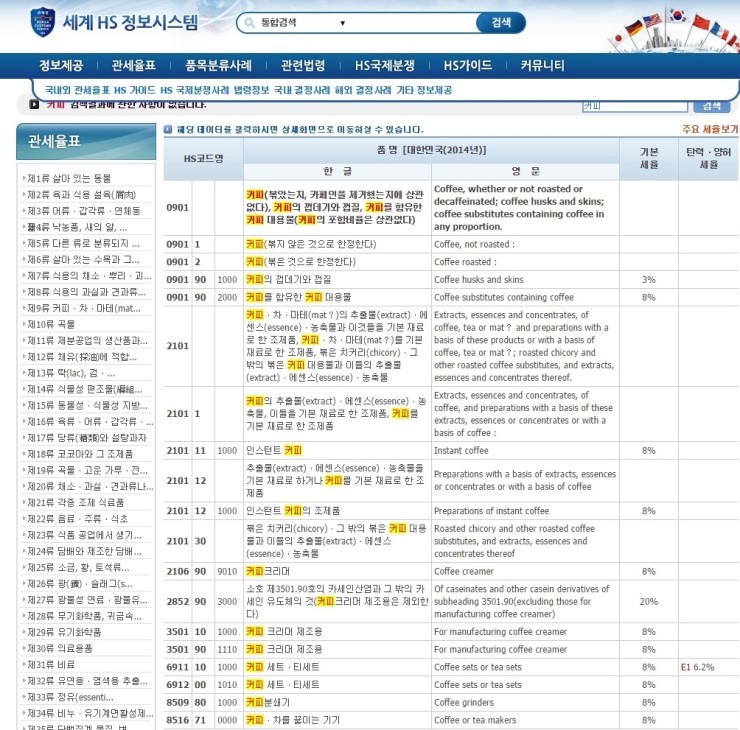Select 제24류 담배 tree item

tap(84, 551)
